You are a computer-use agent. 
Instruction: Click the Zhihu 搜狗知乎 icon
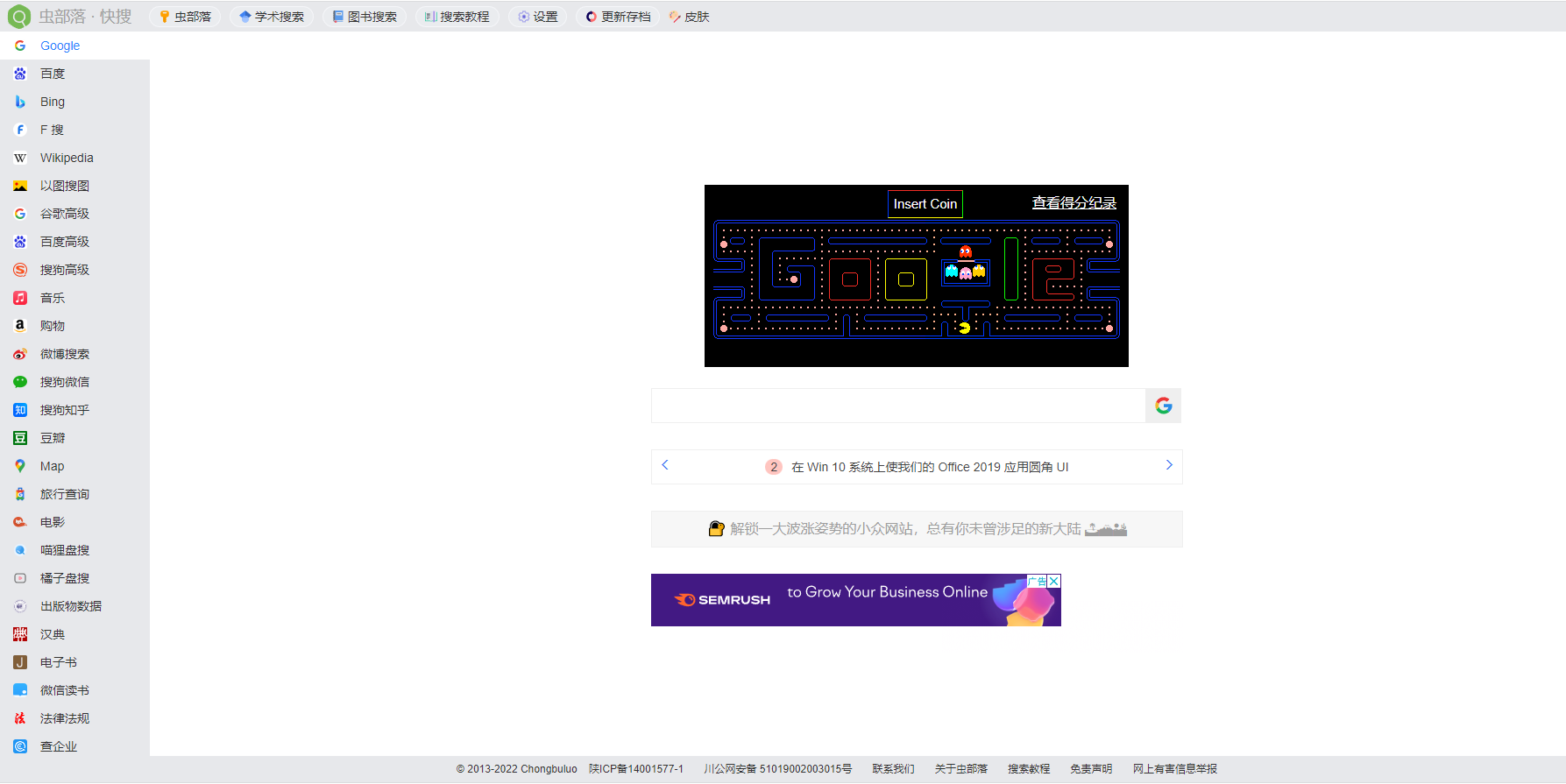tap(20, 410)
